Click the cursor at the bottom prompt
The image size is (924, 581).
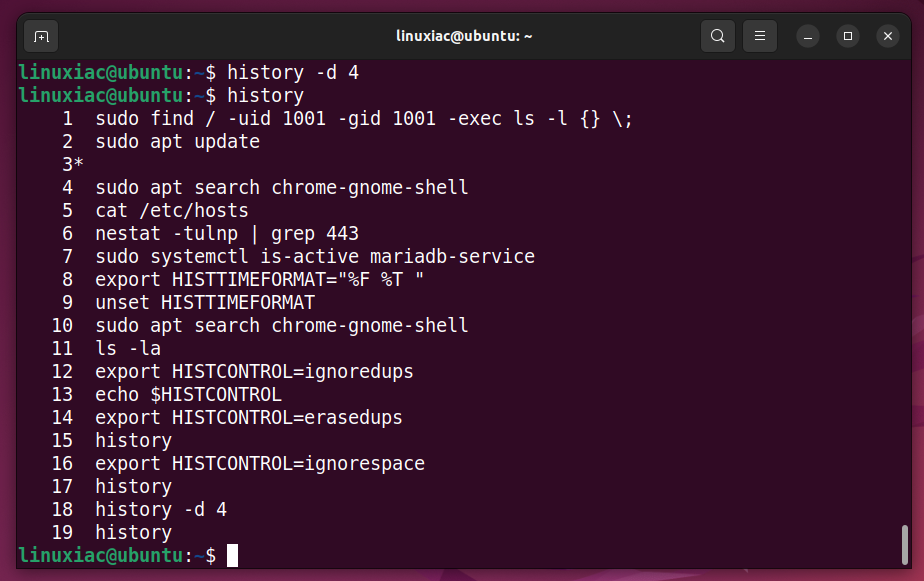coord(233,556)
